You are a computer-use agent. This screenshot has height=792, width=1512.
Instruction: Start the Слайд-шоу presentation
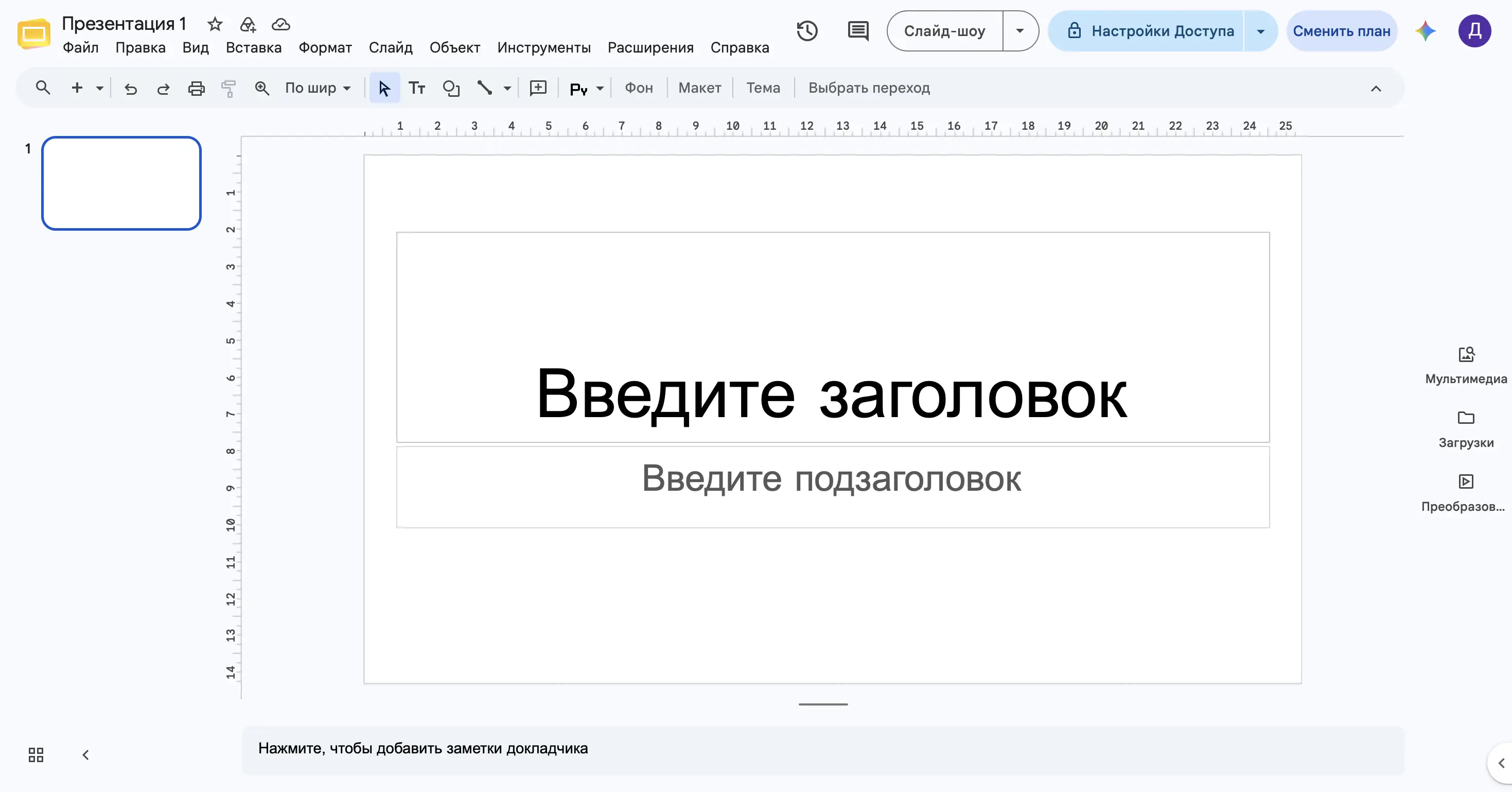944,30
